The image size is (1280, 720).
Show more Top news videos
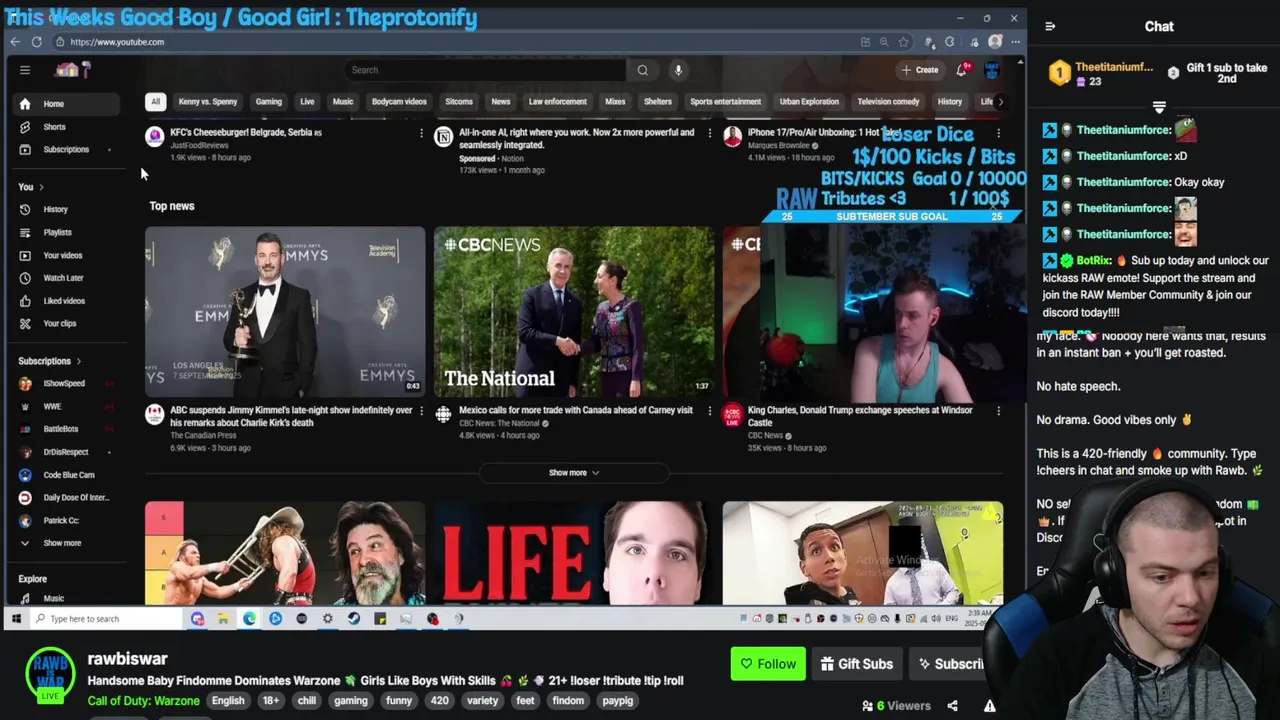click(574, 473)
